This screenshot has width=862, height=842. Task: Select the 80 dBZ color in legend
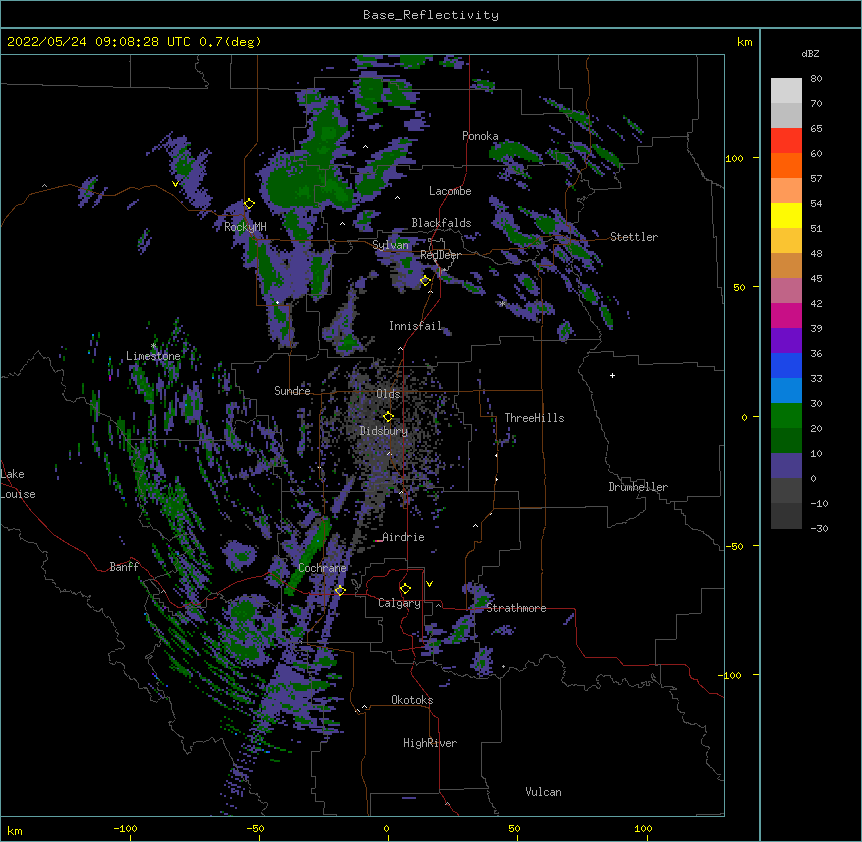[x=786, y=91]
